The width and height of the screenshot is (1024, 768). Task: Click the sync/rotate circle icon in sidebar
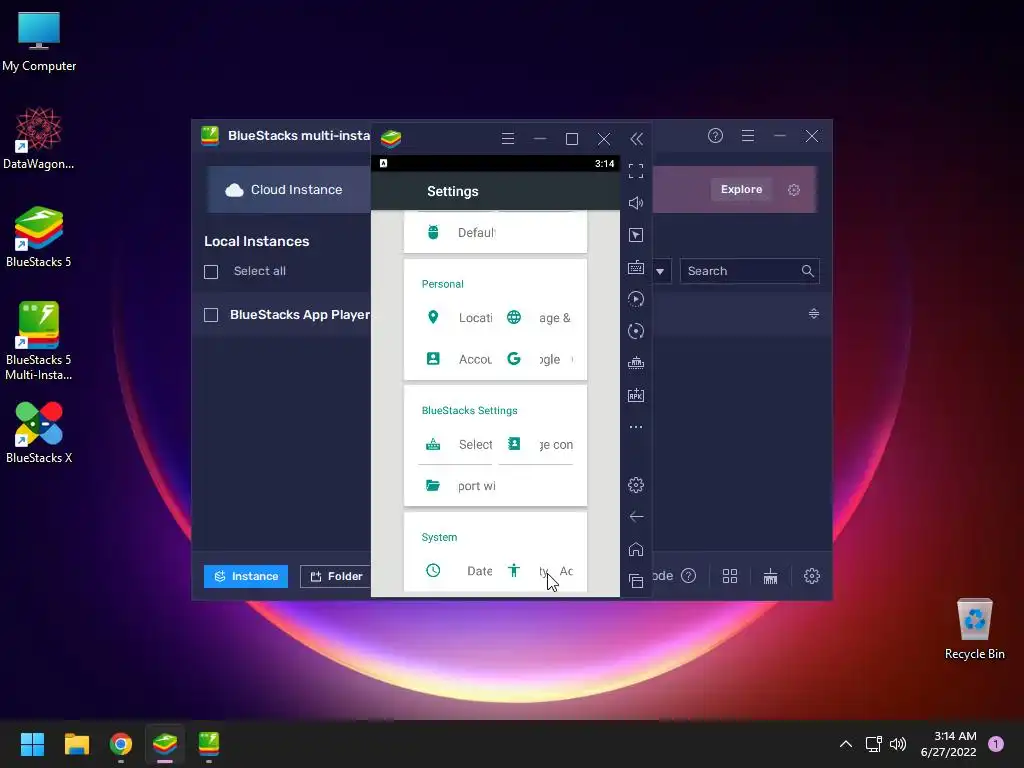635,331
